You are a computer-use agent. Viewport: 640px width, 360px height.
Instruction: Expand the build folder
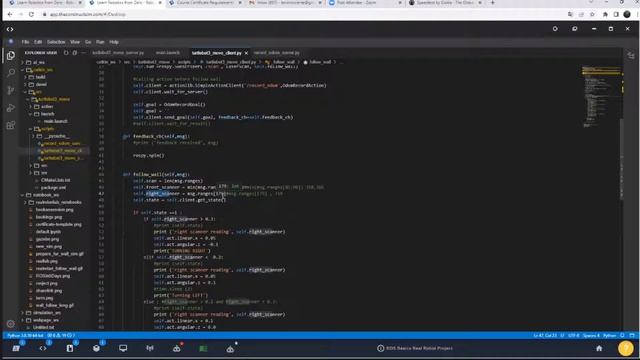40,77
